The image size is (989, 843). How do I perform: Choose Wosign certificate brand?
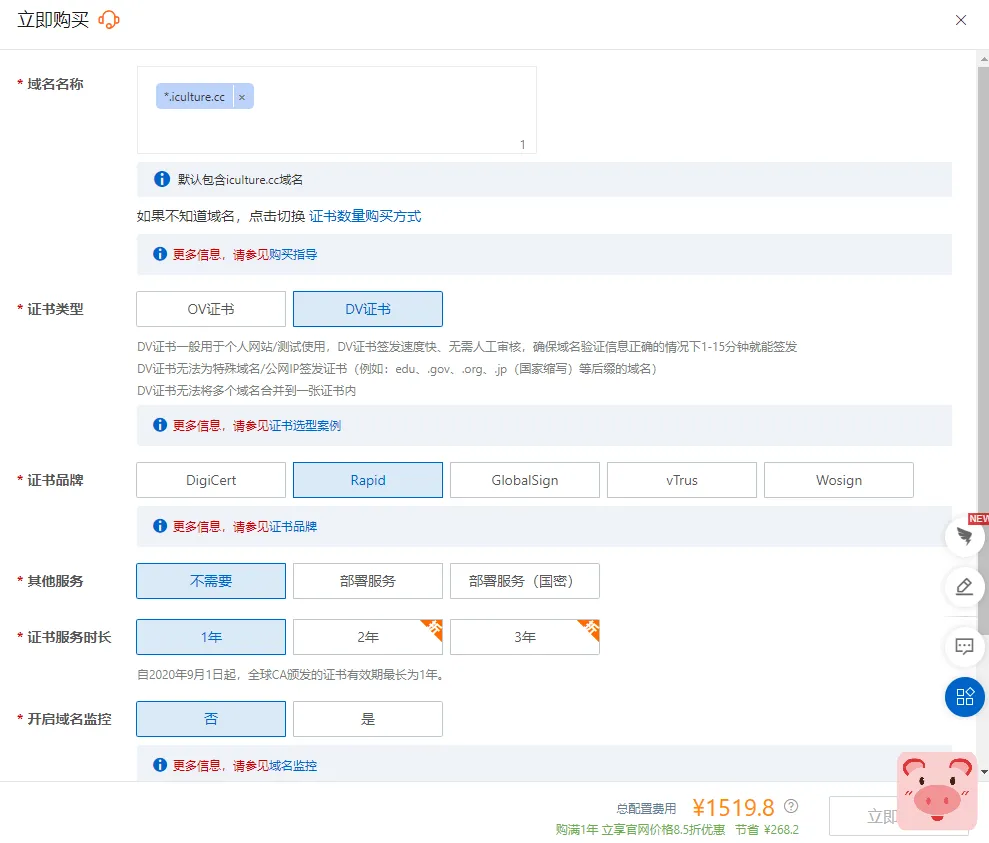point(839,480)
